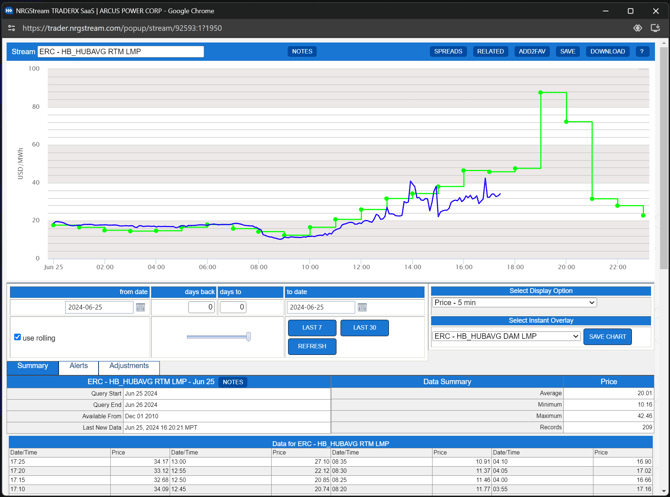Click the Query End Jun 26 2024 value

pos(141,405)
